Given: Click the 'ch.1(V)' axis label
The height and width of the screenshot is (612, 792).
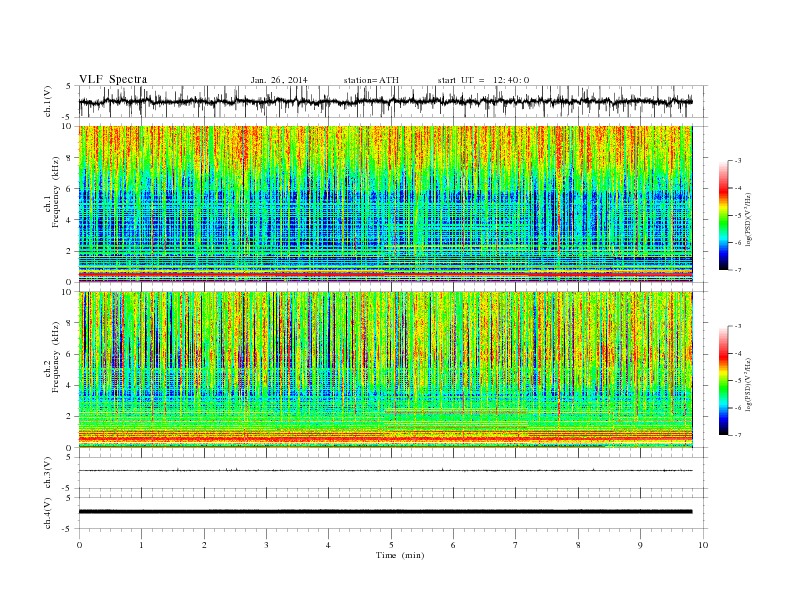Looking at the screenshot, I should click(48, 102).
